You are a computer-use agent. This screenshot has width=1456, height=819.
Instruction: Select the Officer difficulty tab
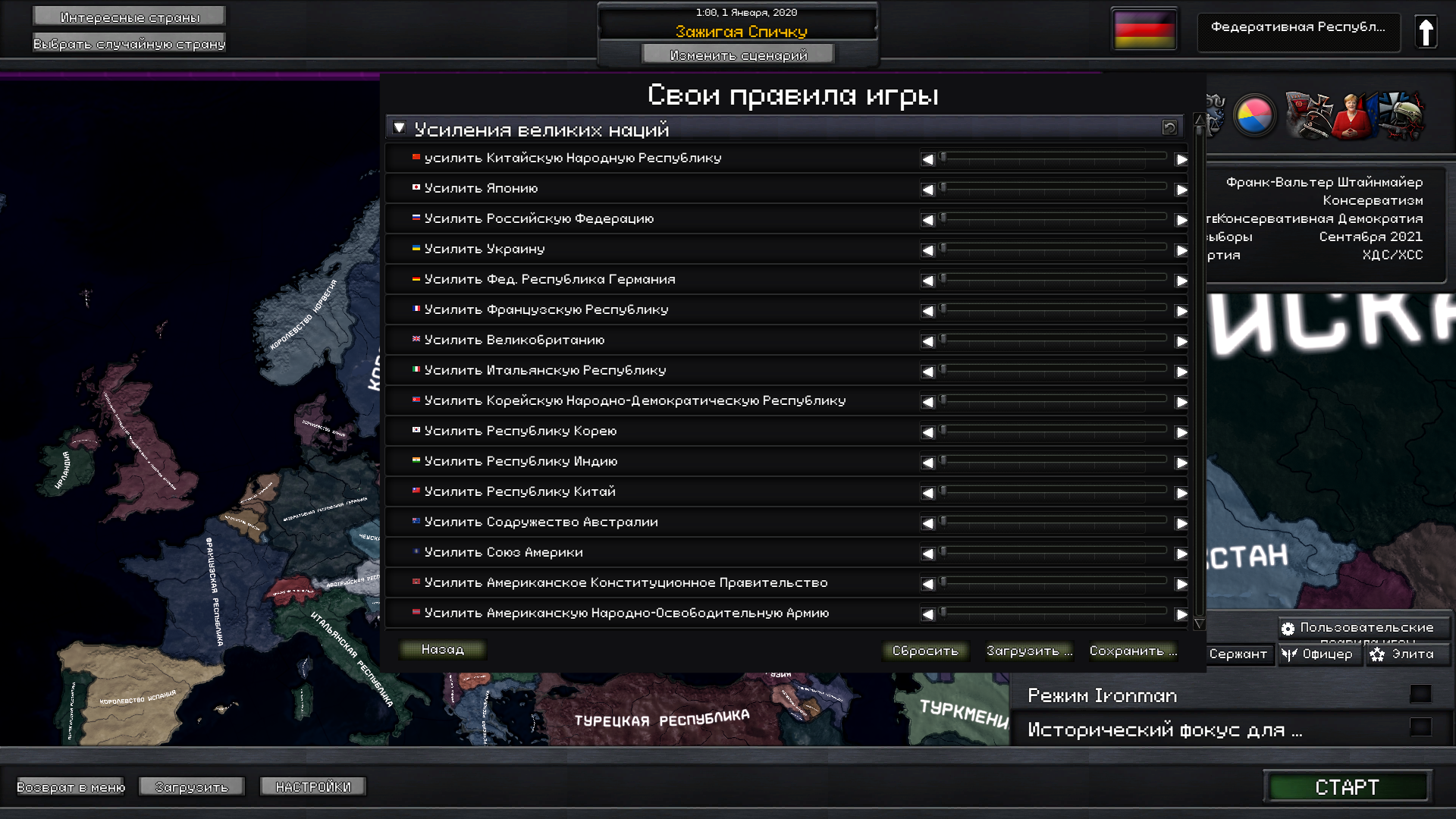click(x=1319, y=654)
